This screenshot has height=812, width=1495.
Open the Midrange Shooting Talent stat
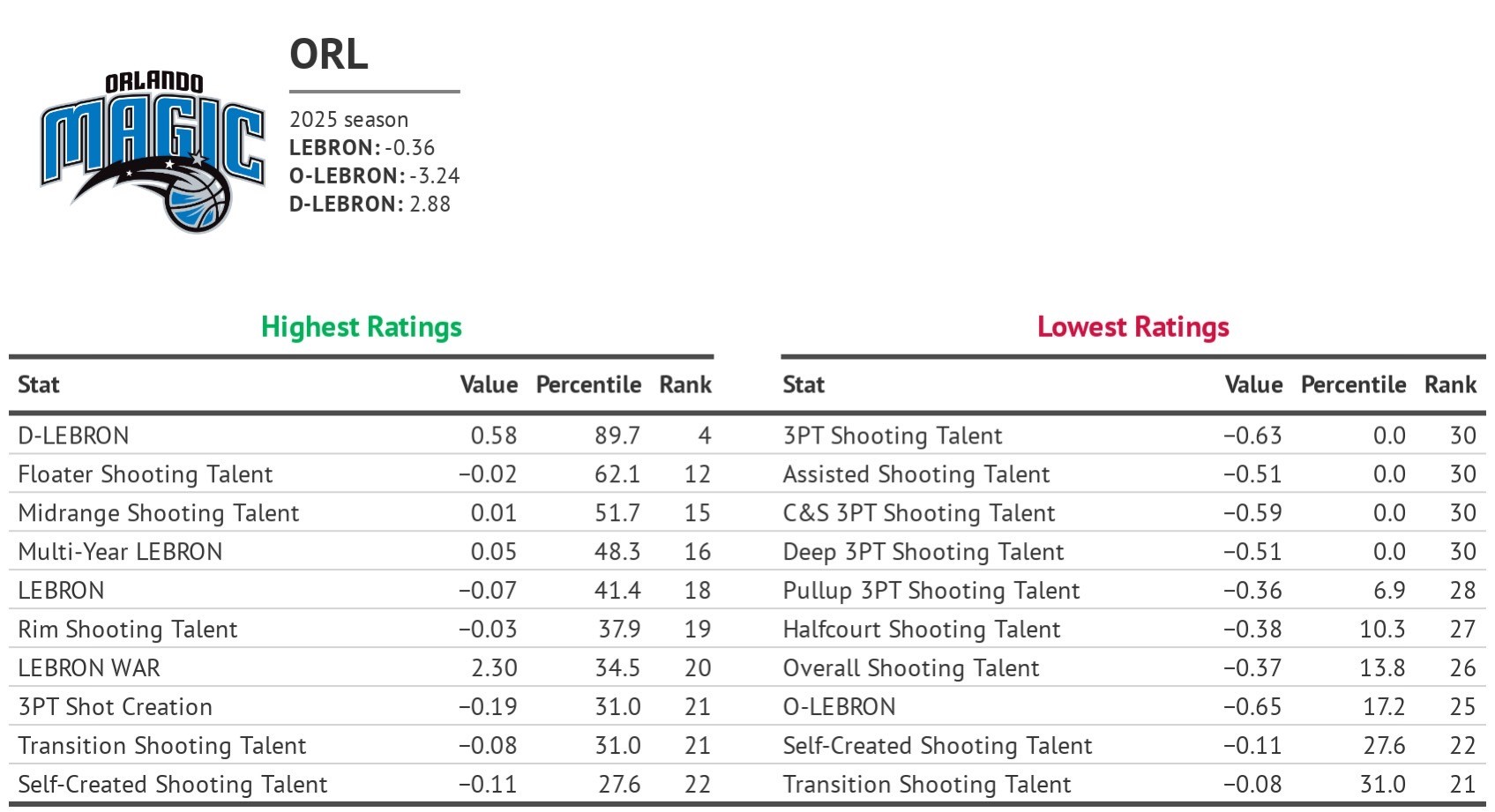pyautogui.click(x=159, y=513)
